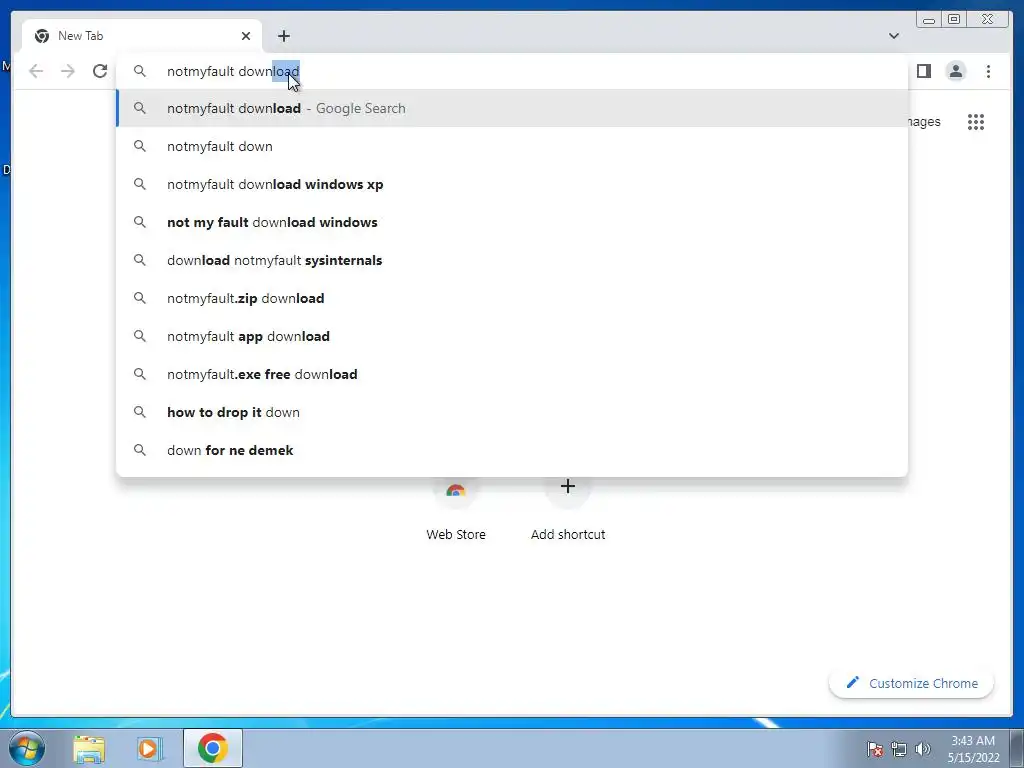
Task: Select 'notmyfault app download' suggestion
Action: click(x=513, y=336)
